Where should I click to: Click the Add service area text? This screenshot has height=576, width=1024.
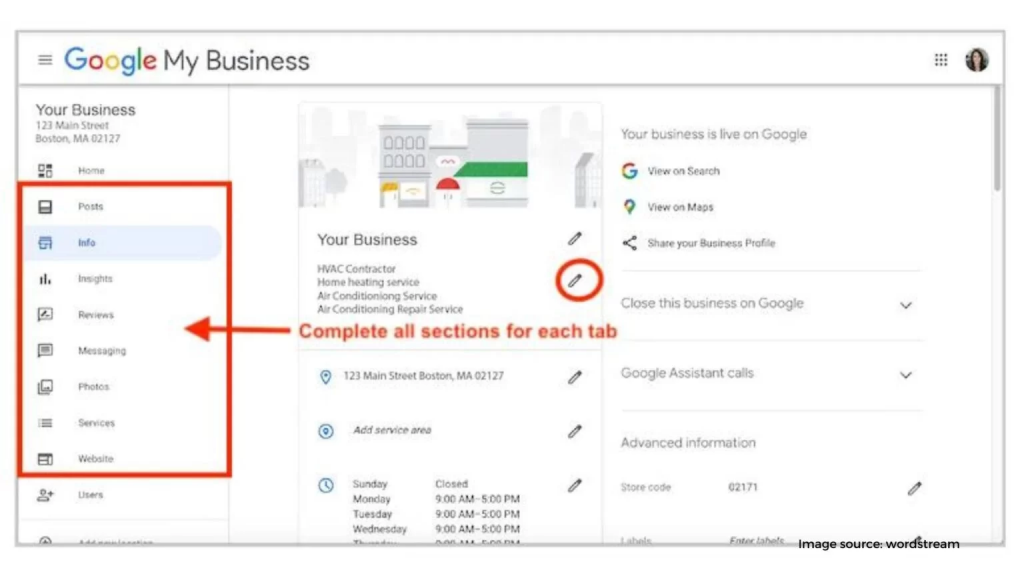(392, 430)
